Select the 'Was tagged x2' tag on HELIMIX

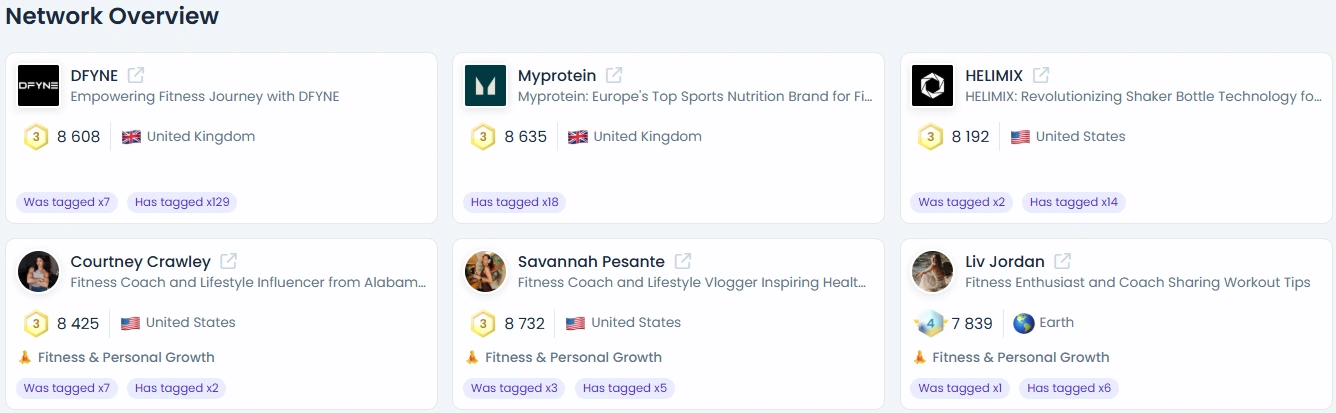(x=961, y=202)
